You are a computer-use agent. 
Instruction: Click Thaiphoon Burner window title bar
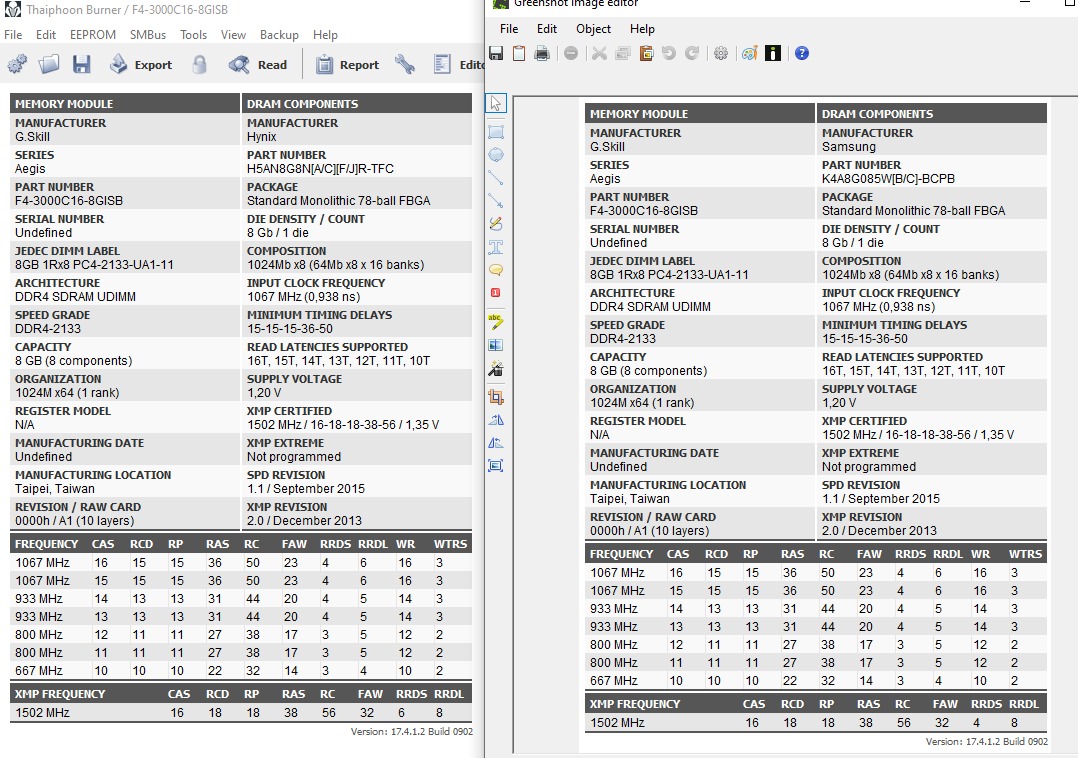(x=241, y=10)
